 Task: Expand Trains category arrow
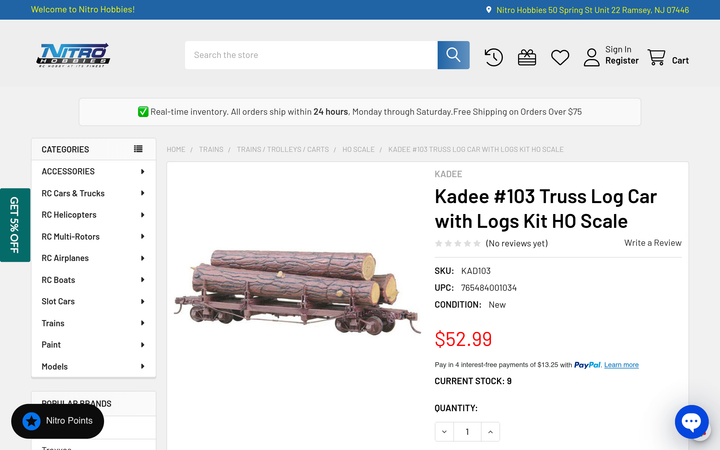pyautogui.click(x=142, y=323)
